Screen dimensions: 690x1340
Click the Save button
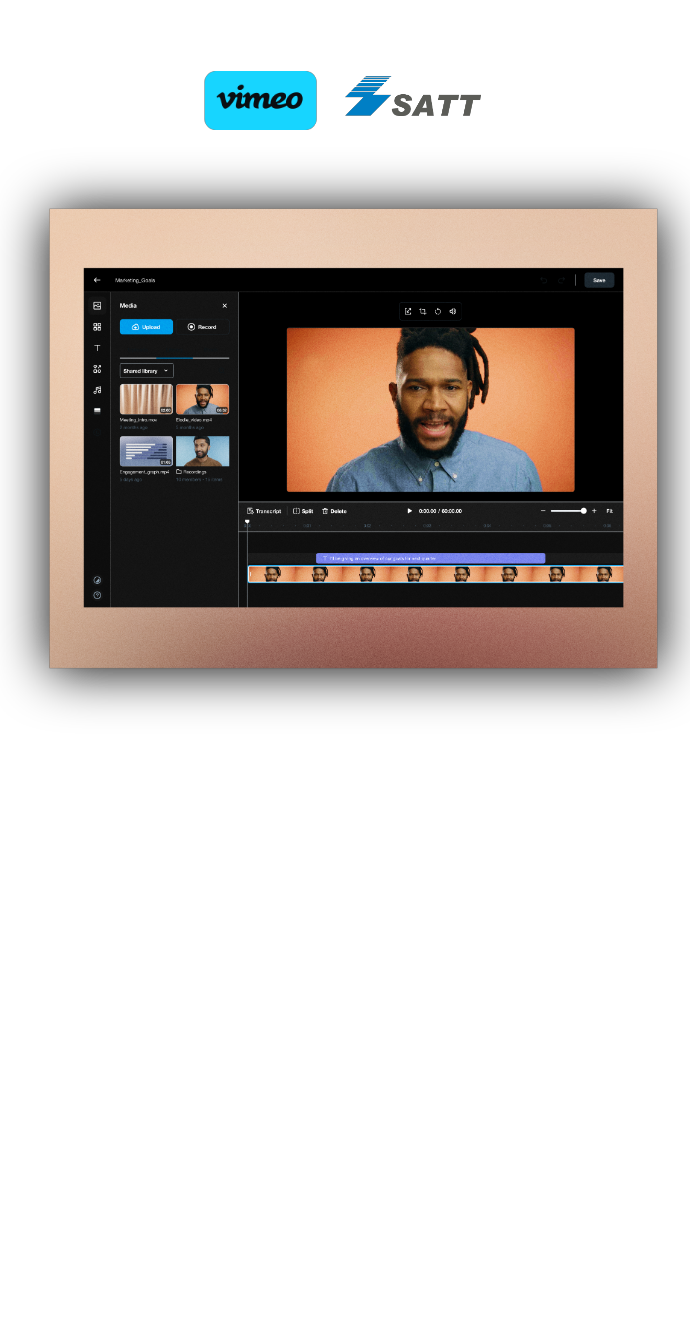pyautogui.click(x=599, y=280)
